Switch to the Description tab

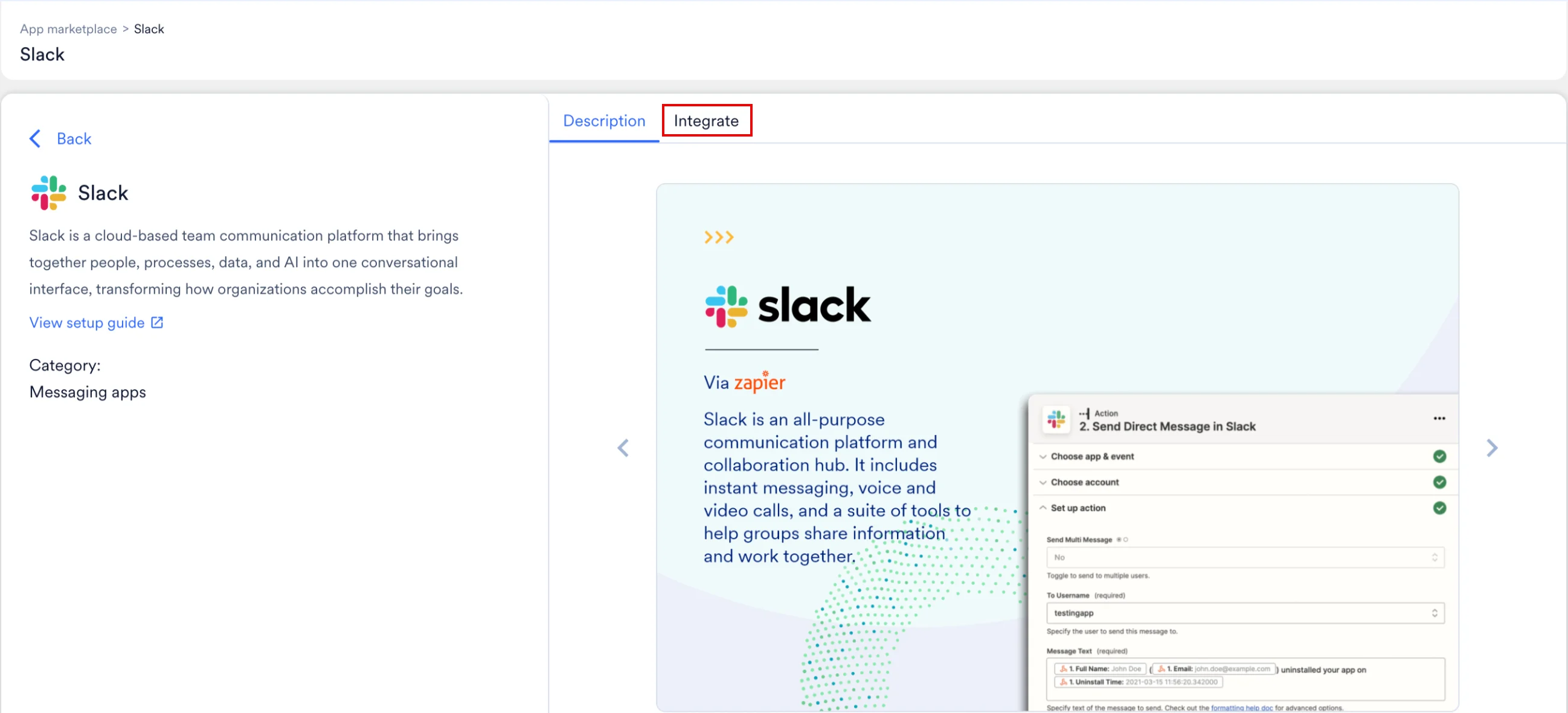pyautogui.click(x=604, y=121)
